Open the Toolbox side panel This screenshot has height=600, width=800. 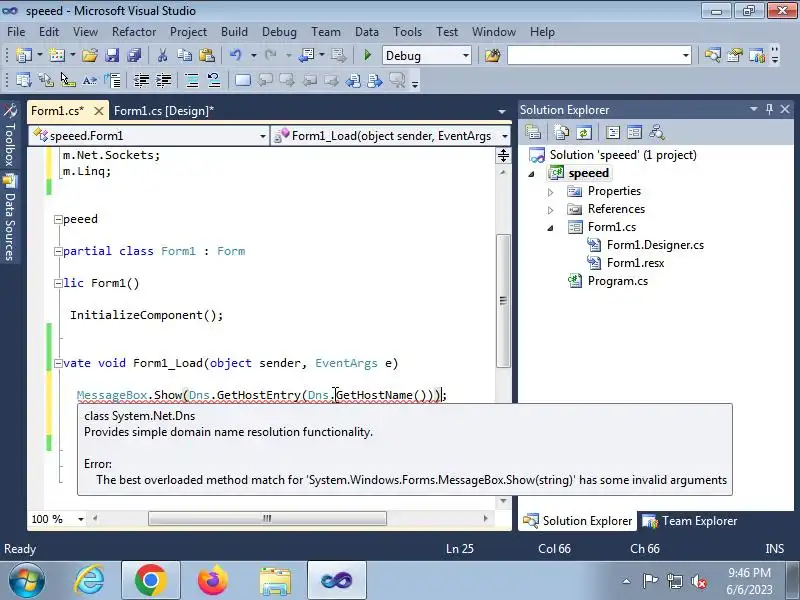[x=10, y=134]
